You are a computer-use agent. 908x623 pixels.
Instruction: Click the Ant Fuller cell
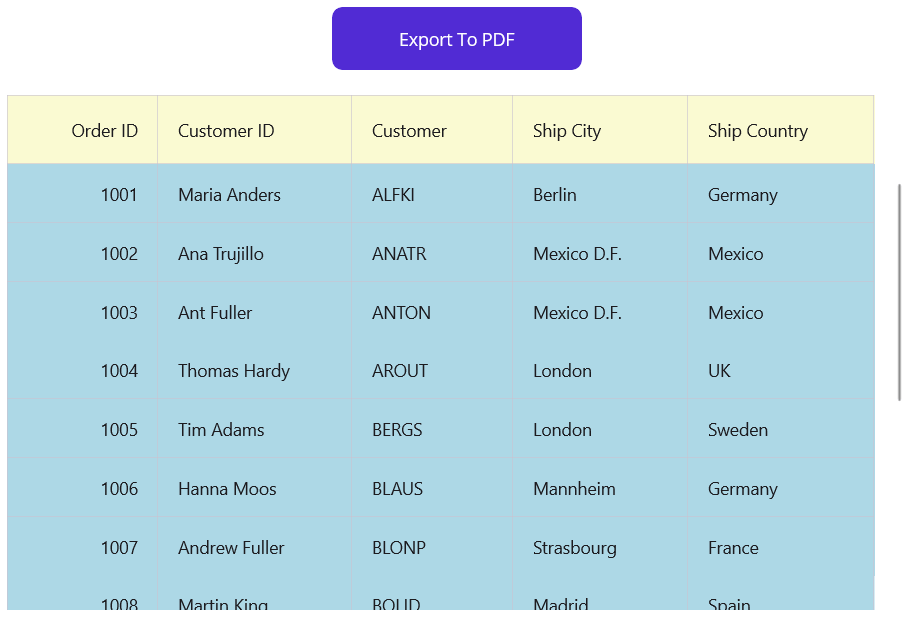[215, 313]
